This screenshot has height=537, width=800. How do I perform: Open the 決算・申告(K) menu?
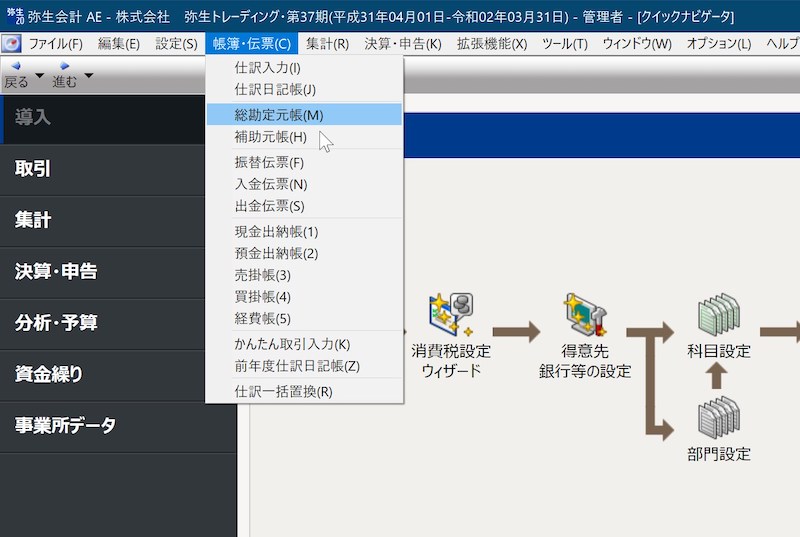pyautogui.click(x=403, y=44)
